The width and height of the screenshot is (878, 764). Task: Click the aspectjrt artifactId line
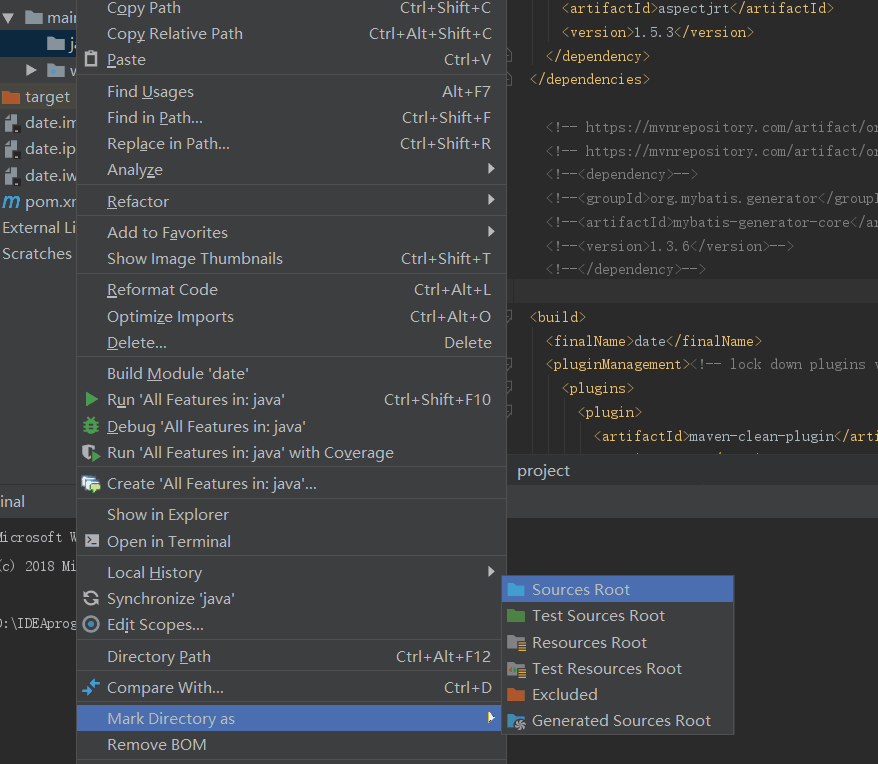[698, 8]
